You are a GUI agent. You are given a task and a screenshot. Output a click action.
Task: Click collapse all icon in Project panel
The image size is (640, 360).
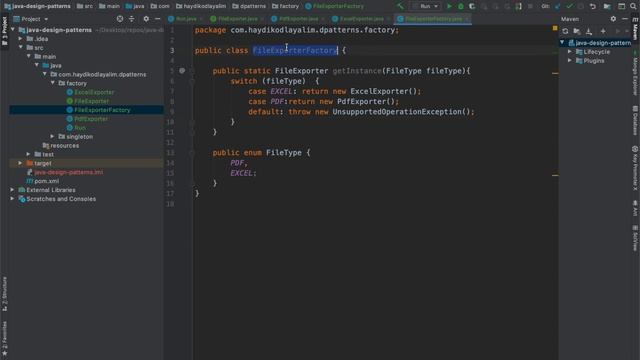(x=131, y=19)
